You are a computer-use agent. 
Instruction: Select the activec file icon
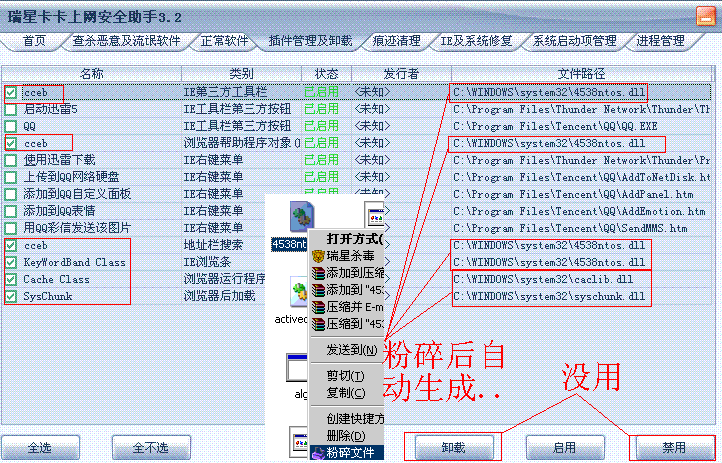[299, 292]
